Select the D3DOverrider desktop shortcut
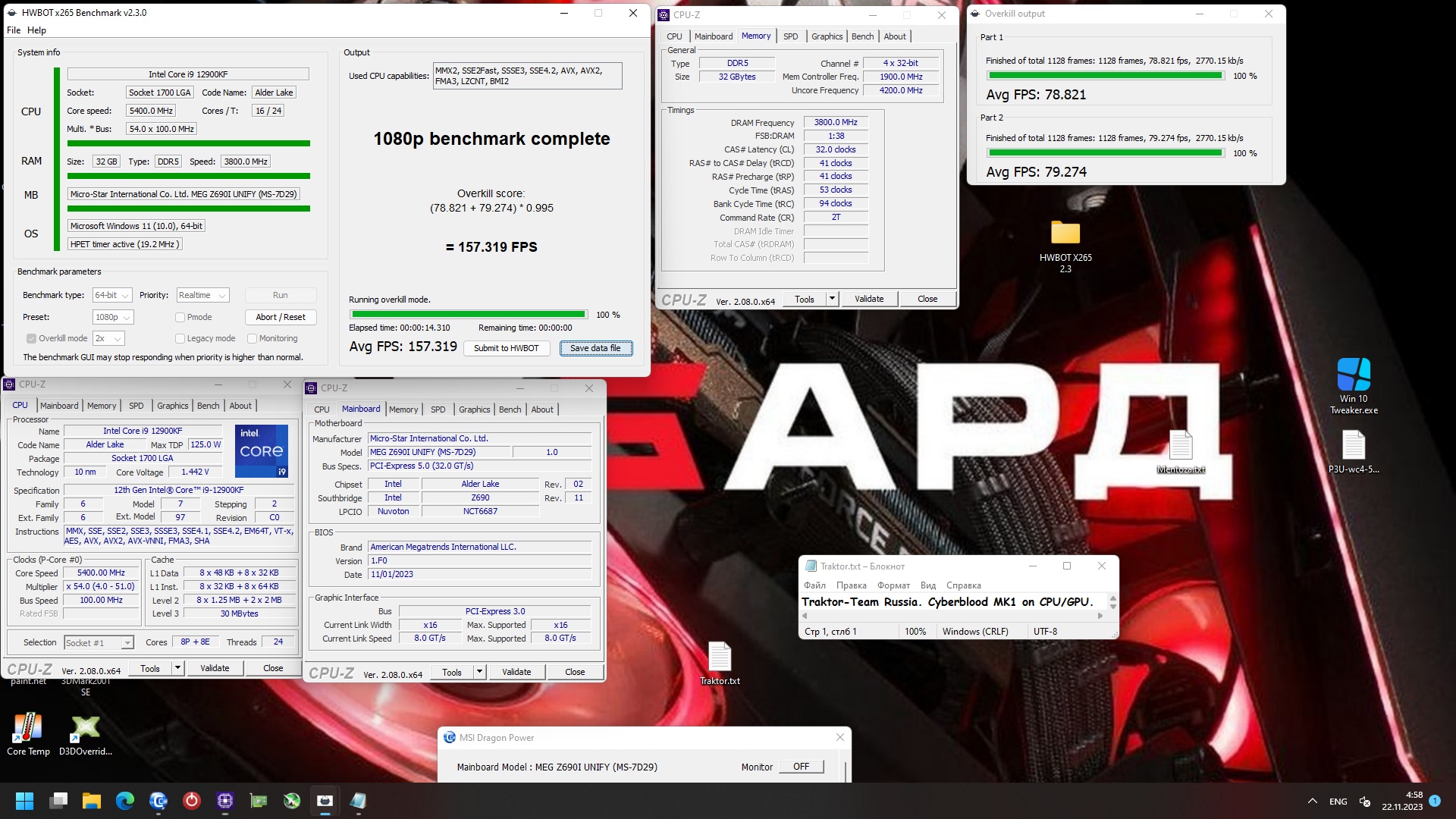Image resolution: width=1456 pixels, height=819 pixels. (x=86, y=734)
